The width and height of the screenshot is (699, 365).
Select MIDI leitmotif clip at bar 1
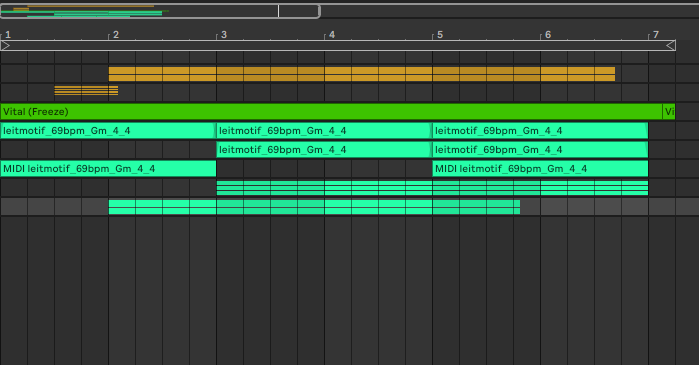[x=108, y=168]
